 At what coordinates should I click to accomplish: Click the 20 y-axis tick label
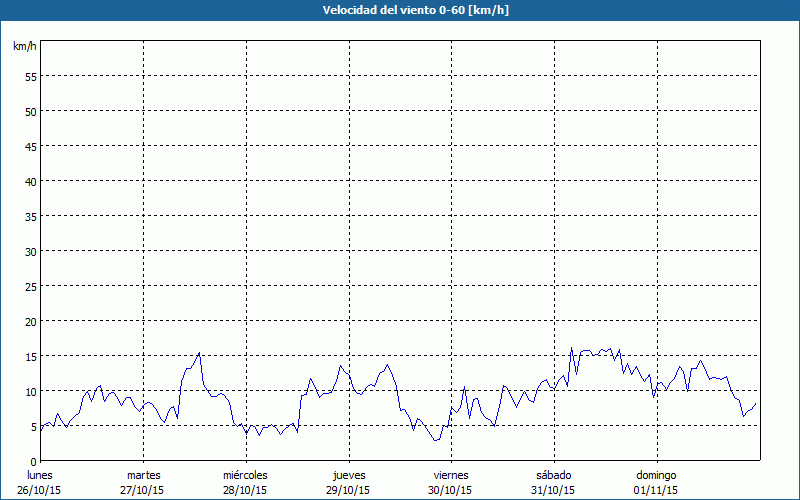30,321
